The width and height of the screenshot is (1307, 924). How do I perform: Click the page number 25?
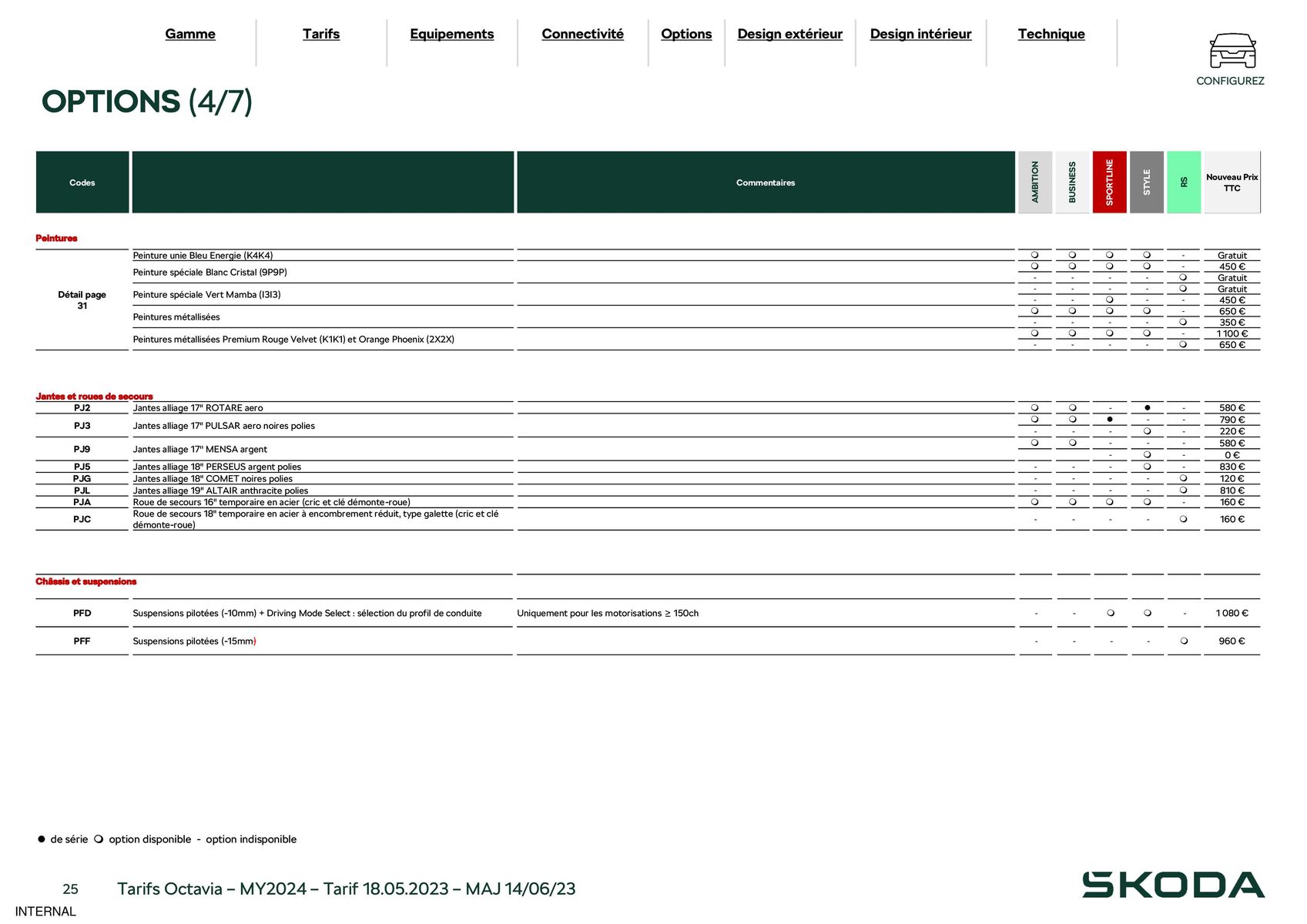coord(70,889)
